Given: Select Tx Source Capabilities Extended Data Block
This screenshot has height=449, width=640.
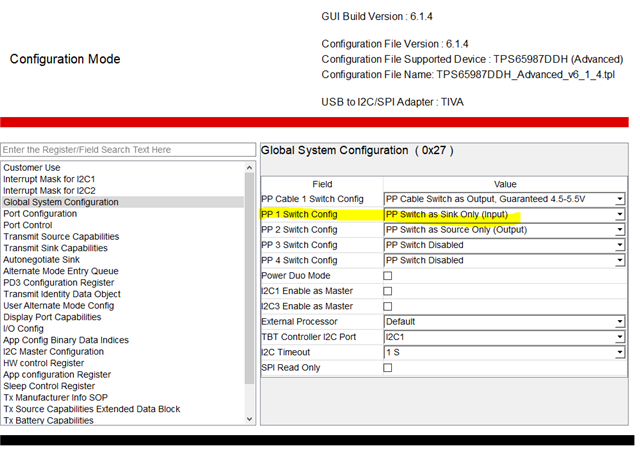Looking at the screenshot, I should click(x=92, y=409).
